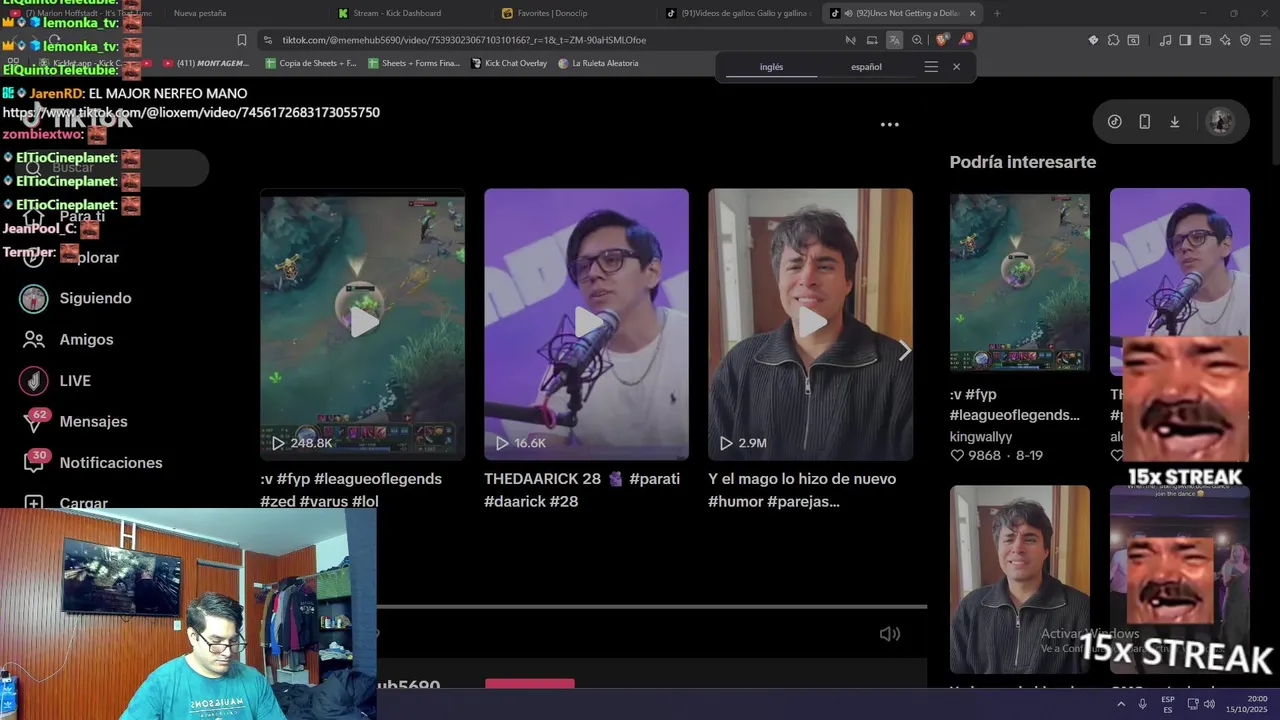Close the Uncs Not Getting a Dollar tab
The image size is (1280, 720).
coord(972,13)
